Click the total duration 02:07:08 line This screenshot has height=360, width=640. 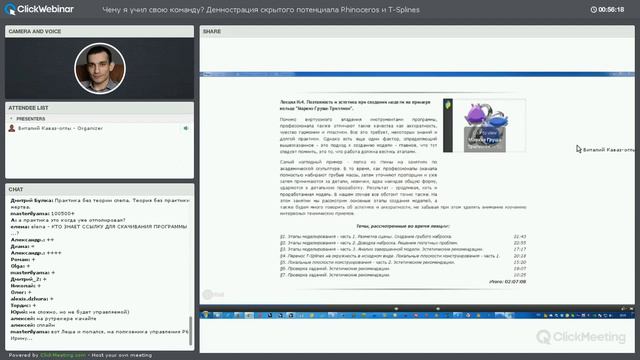(x=507, y=282)
